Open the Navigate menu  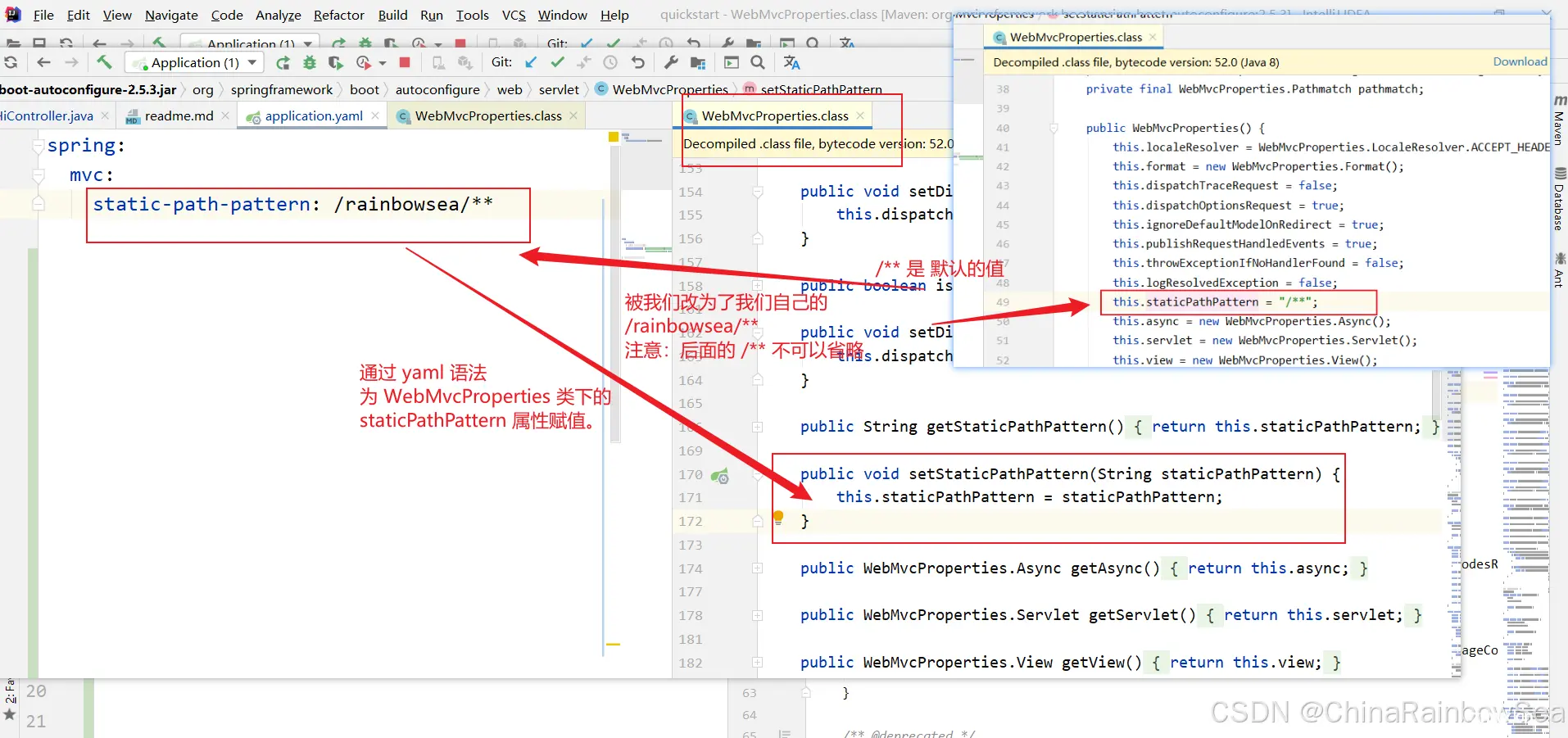[x=171, y=15]
